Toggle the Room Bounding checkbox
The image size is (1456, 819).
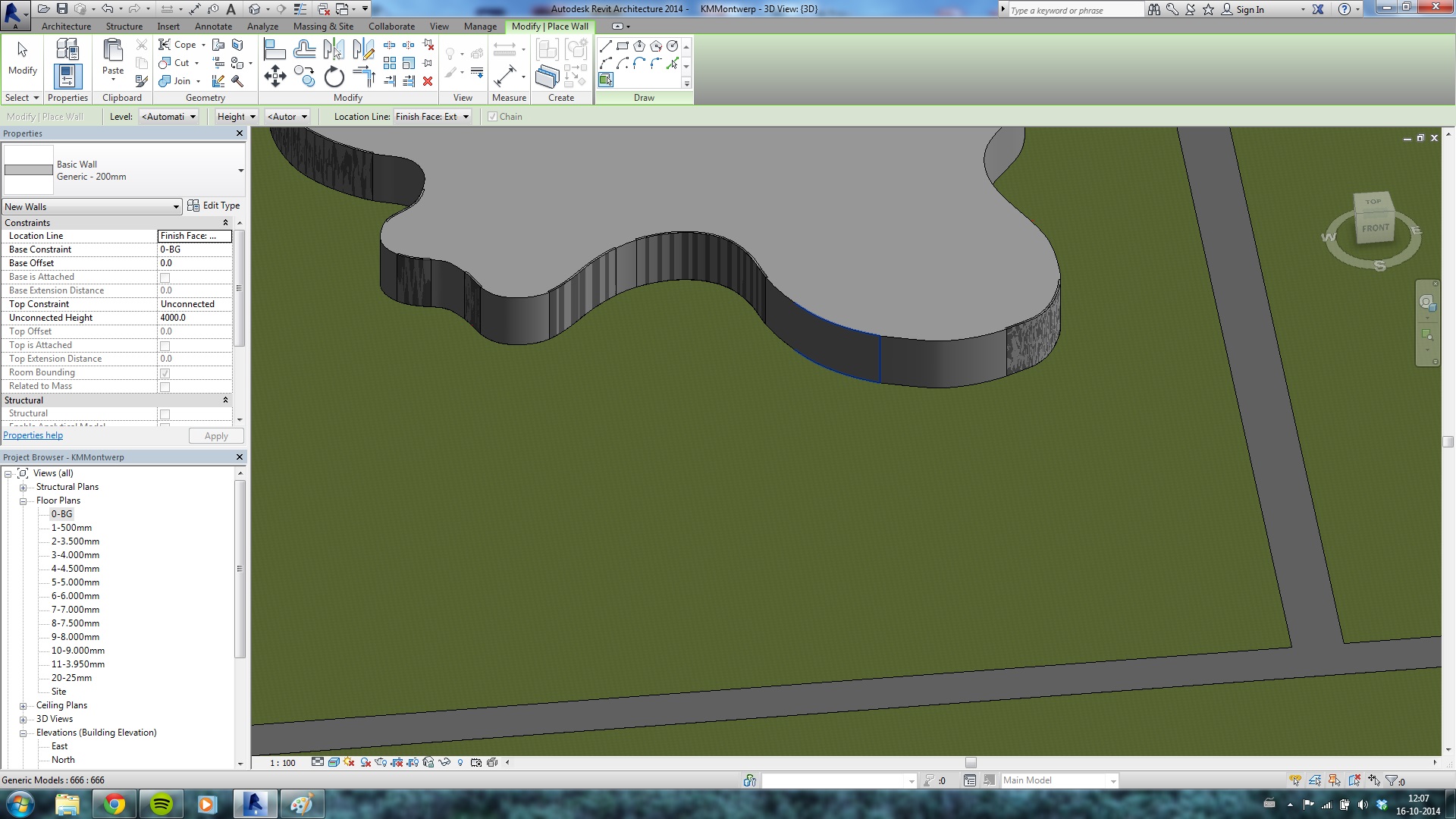click(165, 373)
